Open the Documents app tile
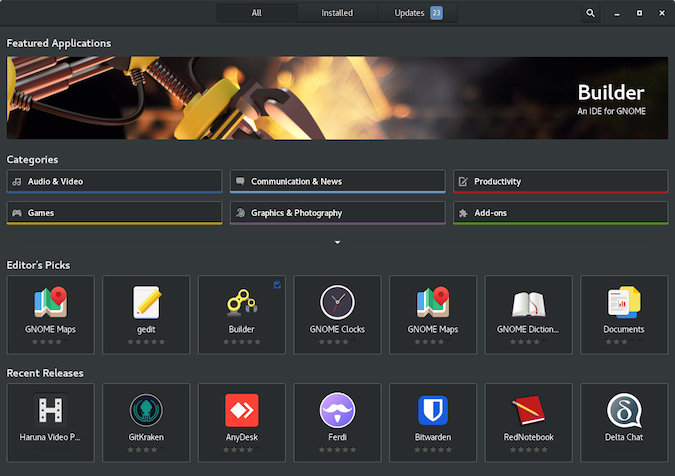The width and height of the screenshot is (675, 476). 624,312
